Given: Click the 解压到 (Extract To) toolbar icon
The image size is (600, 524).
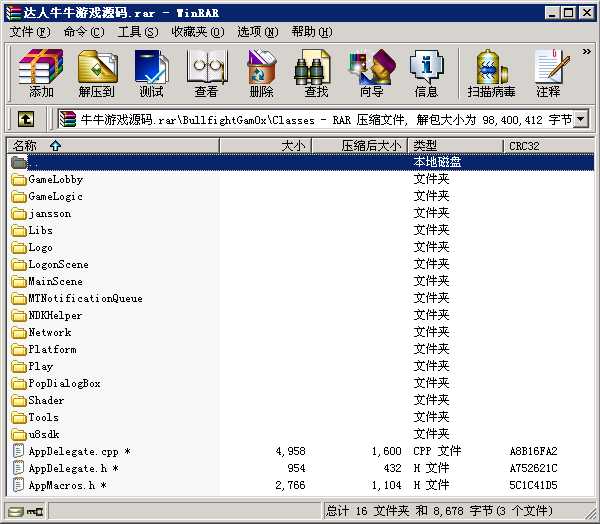Looking at the screenshot, I should click(97, 73).
